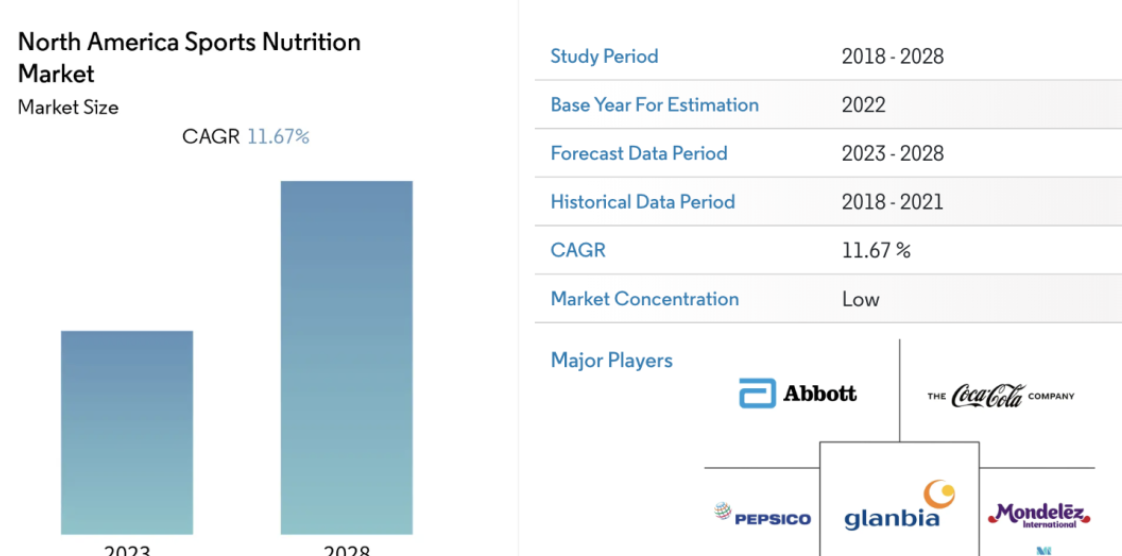Click the CAGR 11.67% value above chart
1122x556 pixels.
click(245, 136)
